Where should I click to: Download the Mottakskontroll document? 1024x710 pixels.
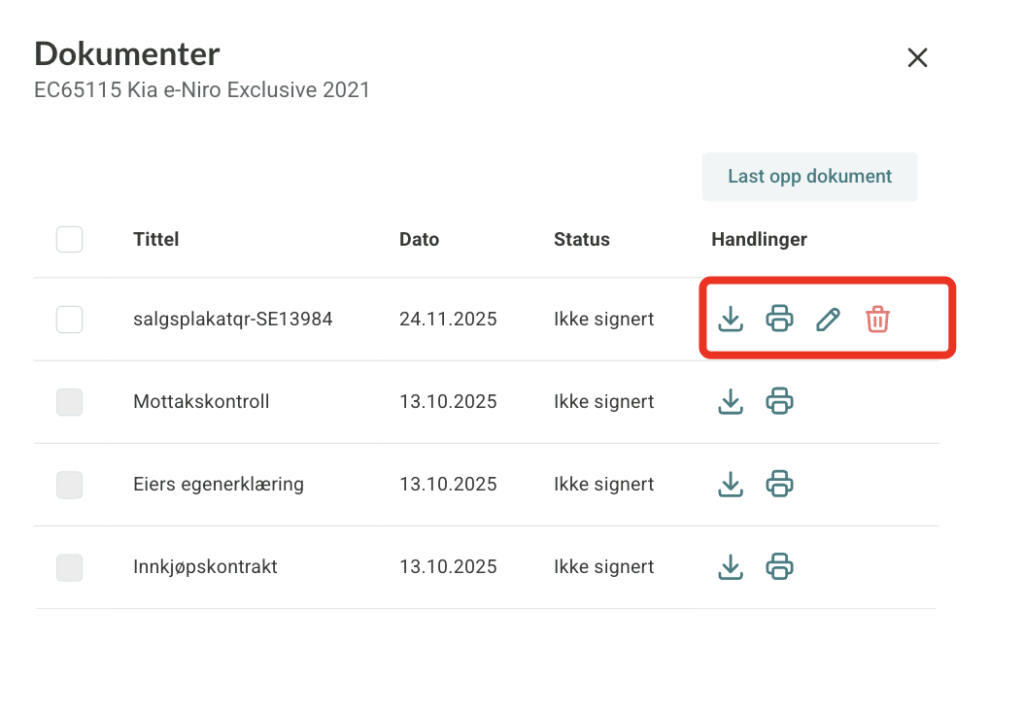coord(731,402)
